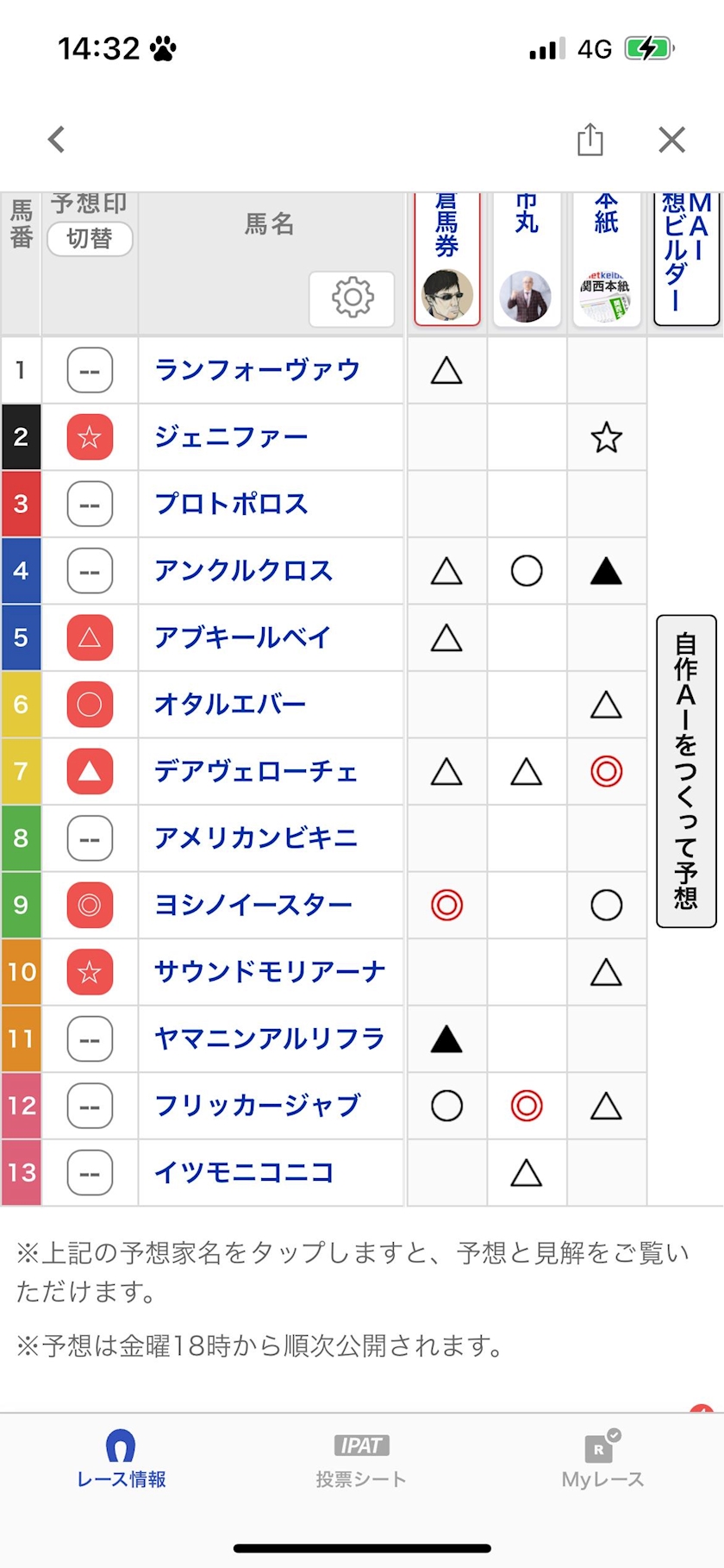Toggle red star mark for ジェニファー
724x1568 pixels.
[x=90, y=437]
